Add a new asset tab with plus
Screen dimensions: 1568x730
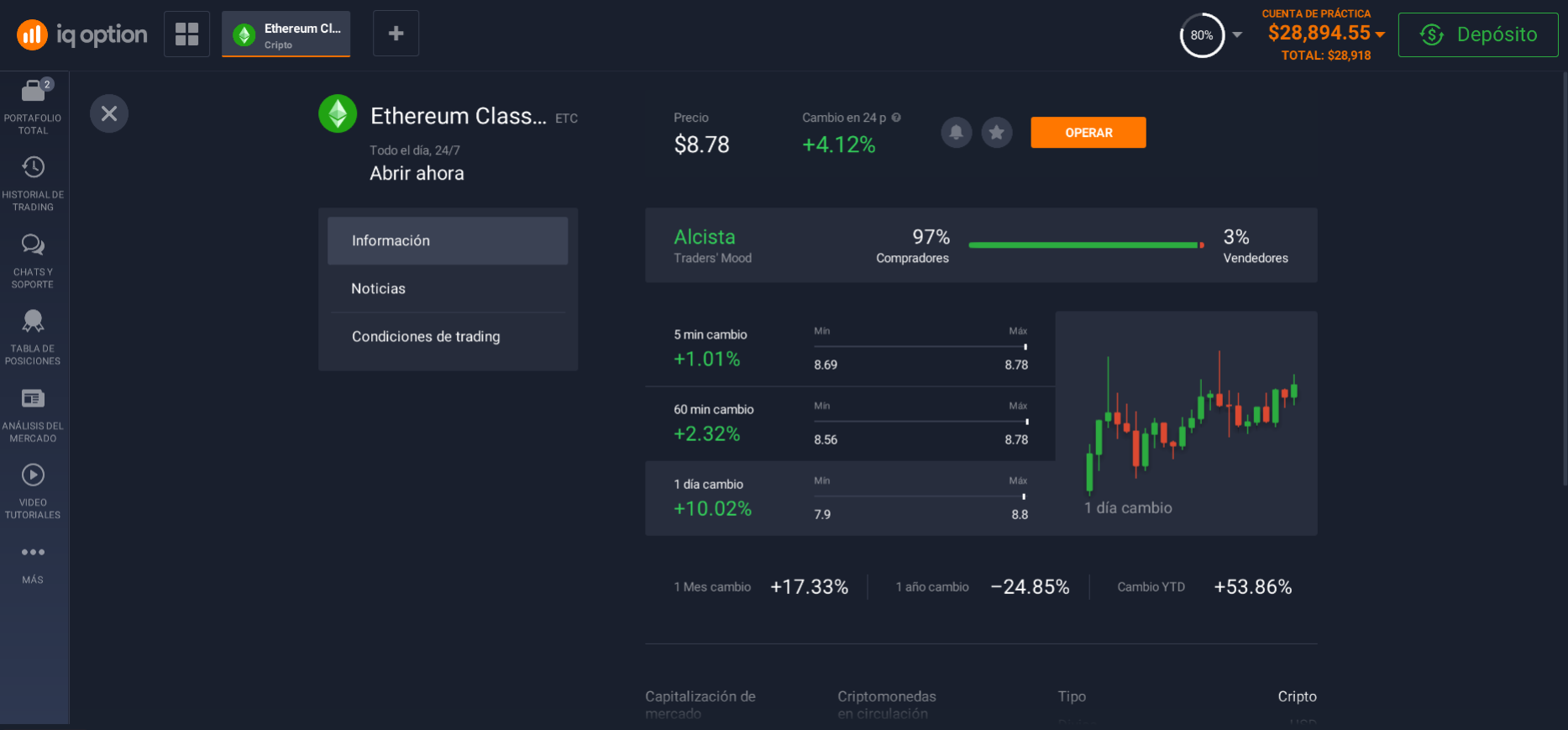(x=396, y=34)
